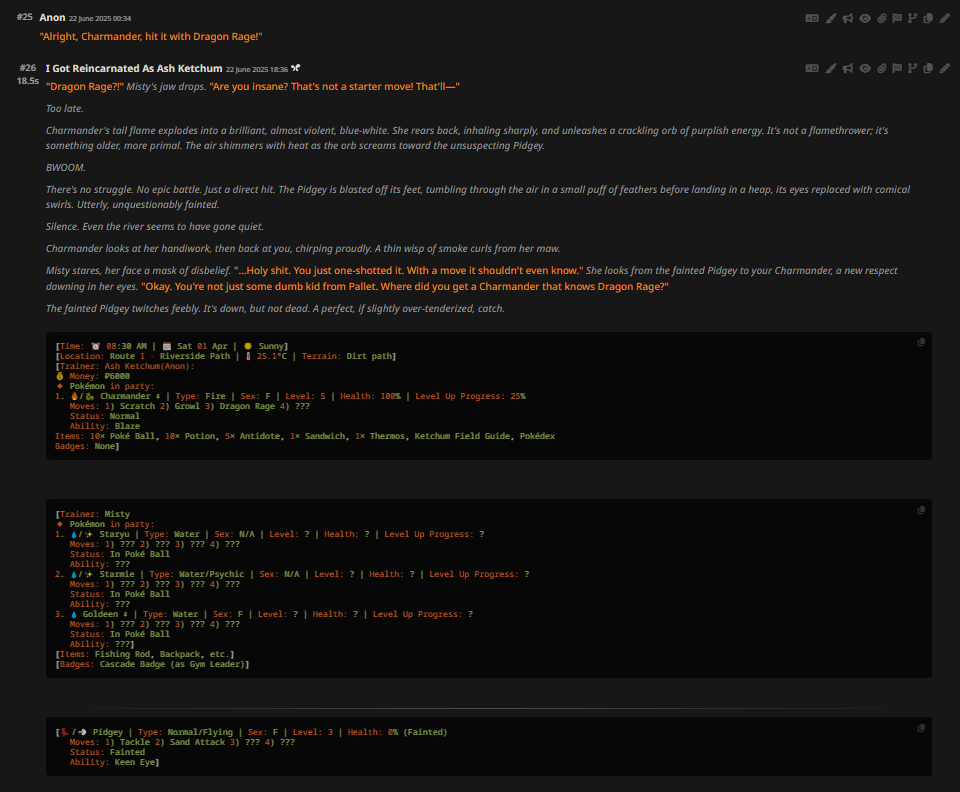This screenshot has width=960, height=792.
Task: Click the line "Too late."
Action: 64,109
